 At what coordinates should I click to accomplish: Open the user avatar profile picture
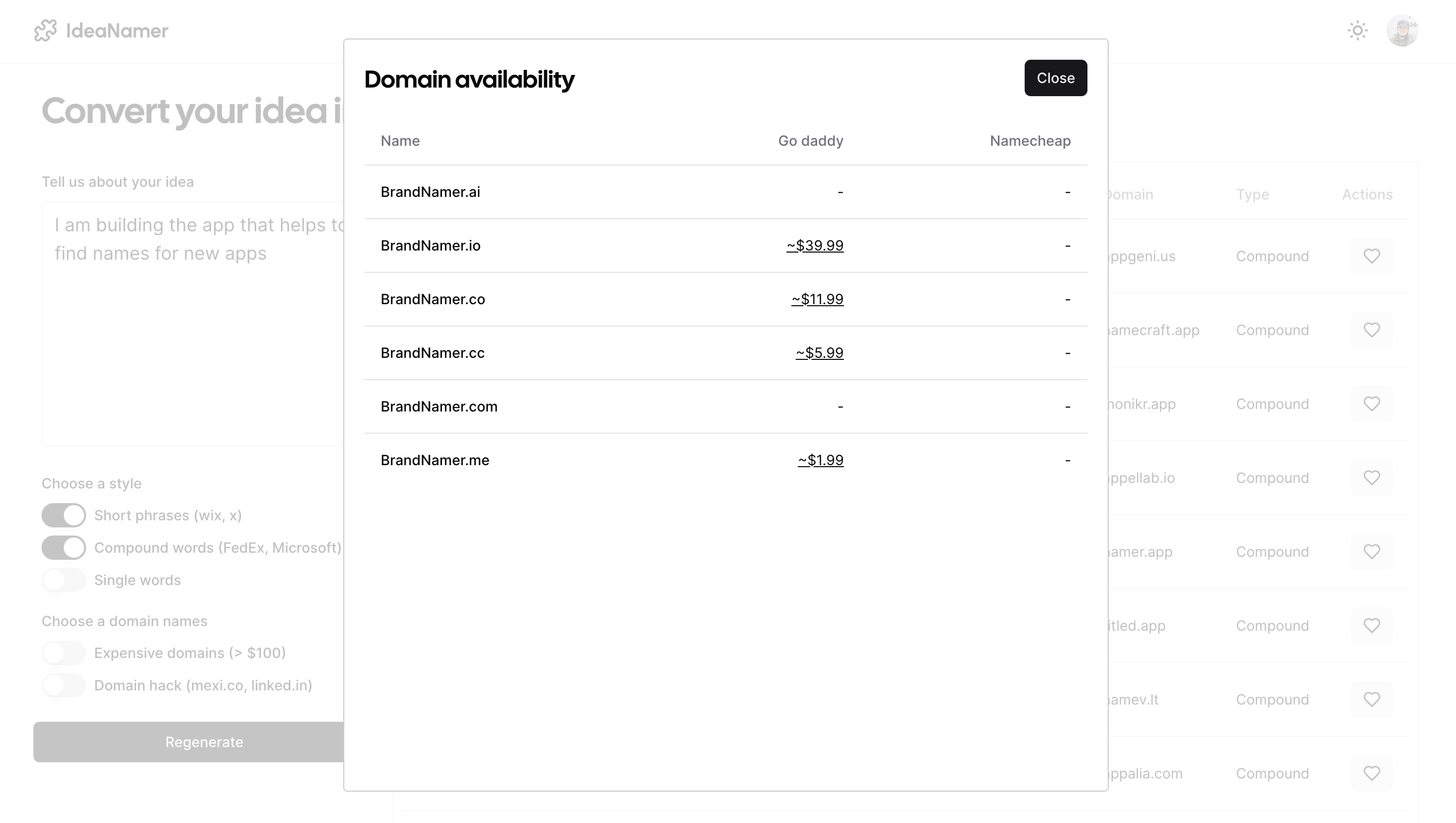coord(1402,30)
